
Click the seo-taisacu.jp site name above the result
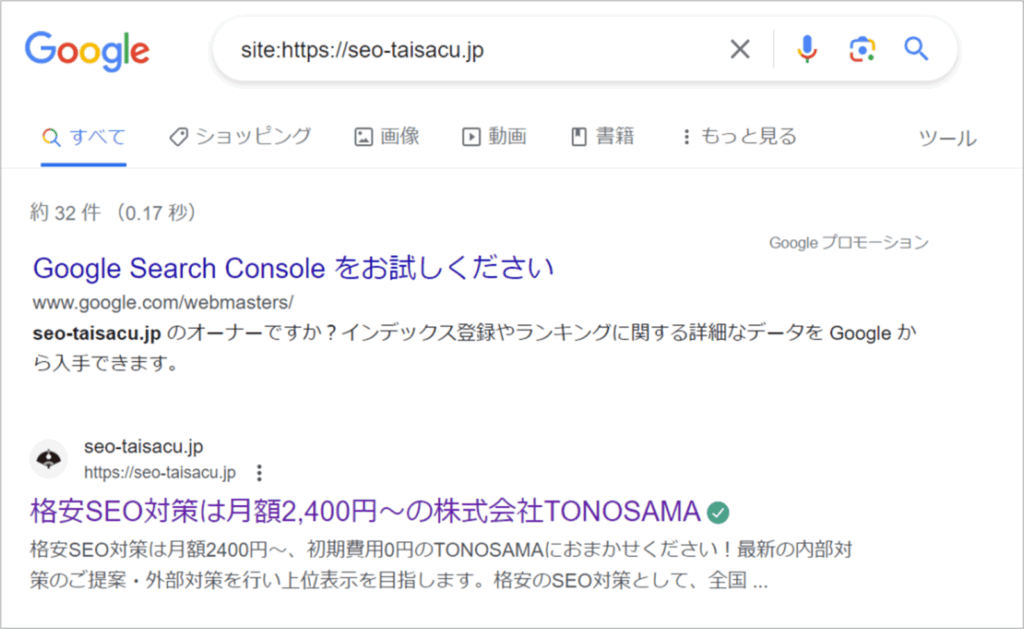tap(144, 447)
